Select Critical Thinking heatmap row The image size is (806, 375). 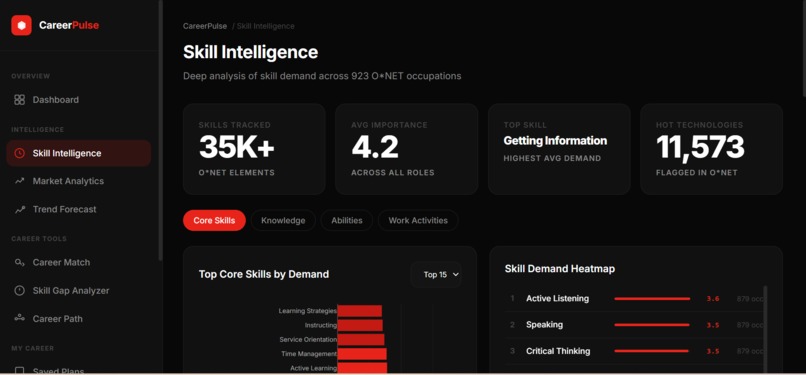click(x=633, y=351)
